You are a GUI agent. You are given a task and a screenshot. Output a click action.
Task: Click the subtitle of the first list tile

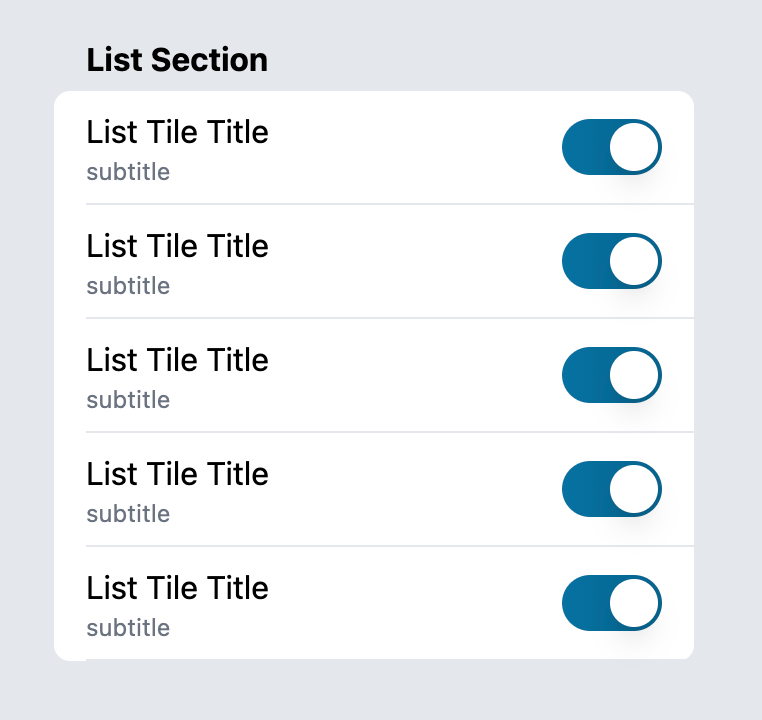click(x=128, y=172)
